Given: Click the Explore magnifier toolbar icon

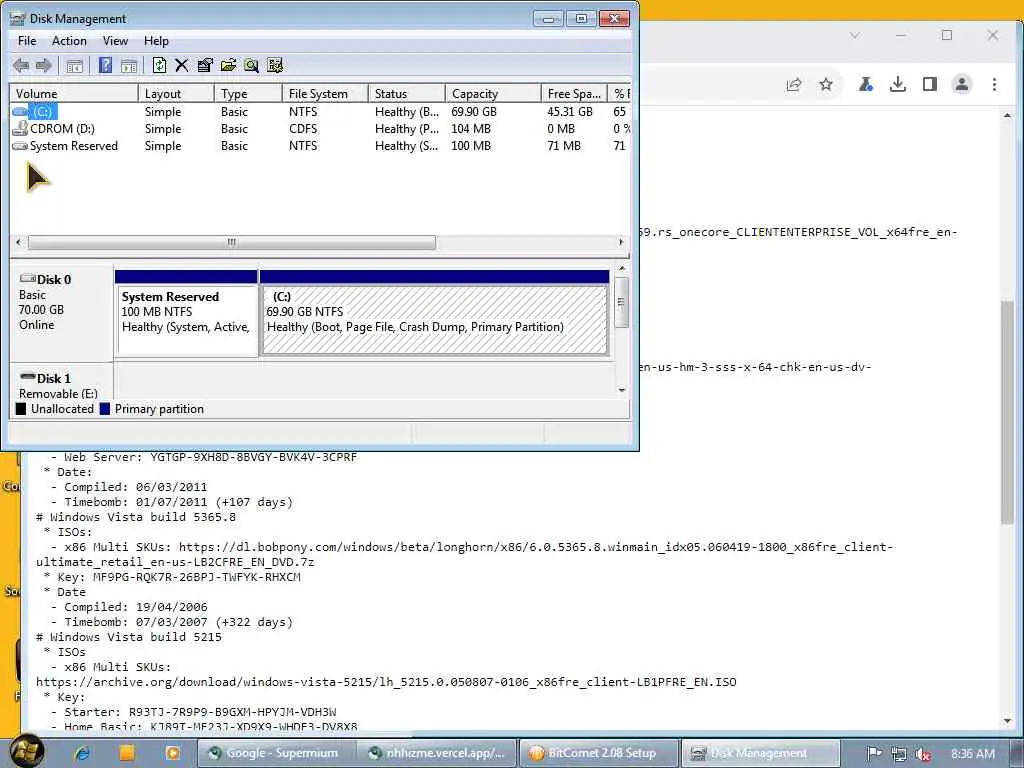Looking at the screenshot, I should 251,65.
